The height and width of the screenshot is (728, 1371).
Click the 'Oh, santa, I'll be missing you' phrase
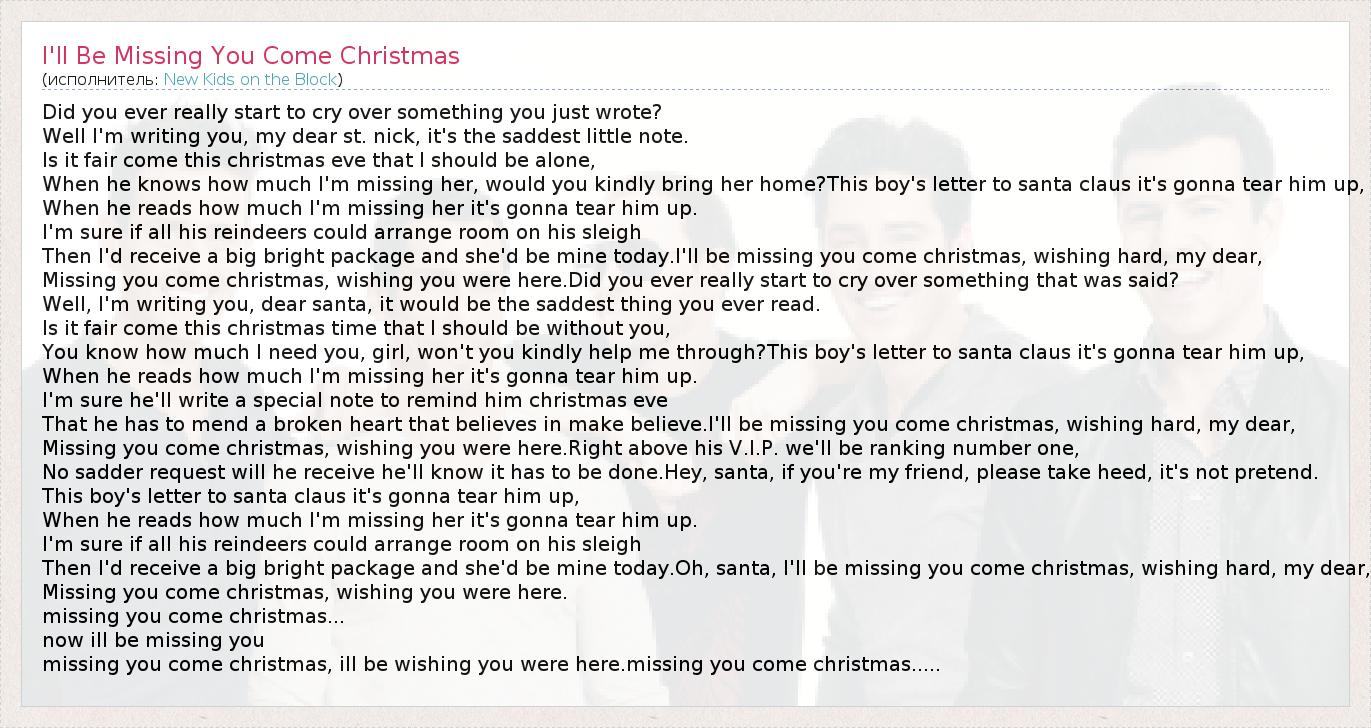[850, 568]
